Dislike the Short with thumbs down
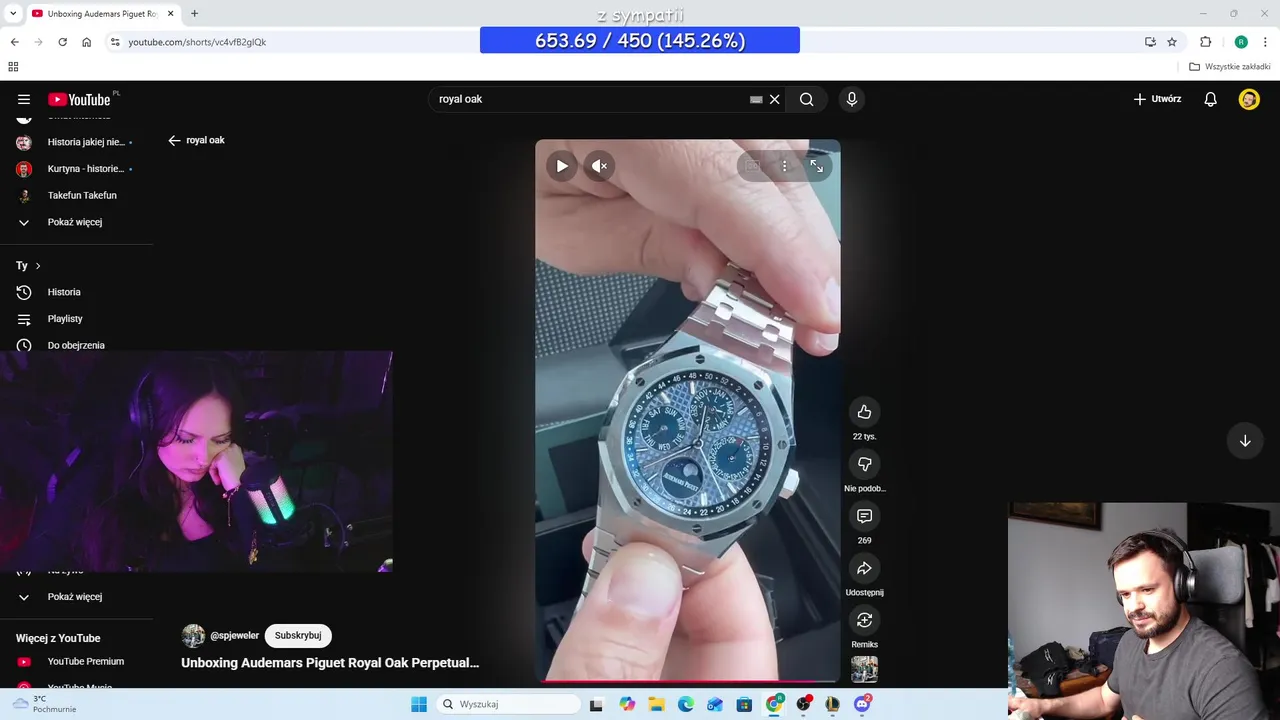This screenshot has width=1280, height=720. [864, 464]
